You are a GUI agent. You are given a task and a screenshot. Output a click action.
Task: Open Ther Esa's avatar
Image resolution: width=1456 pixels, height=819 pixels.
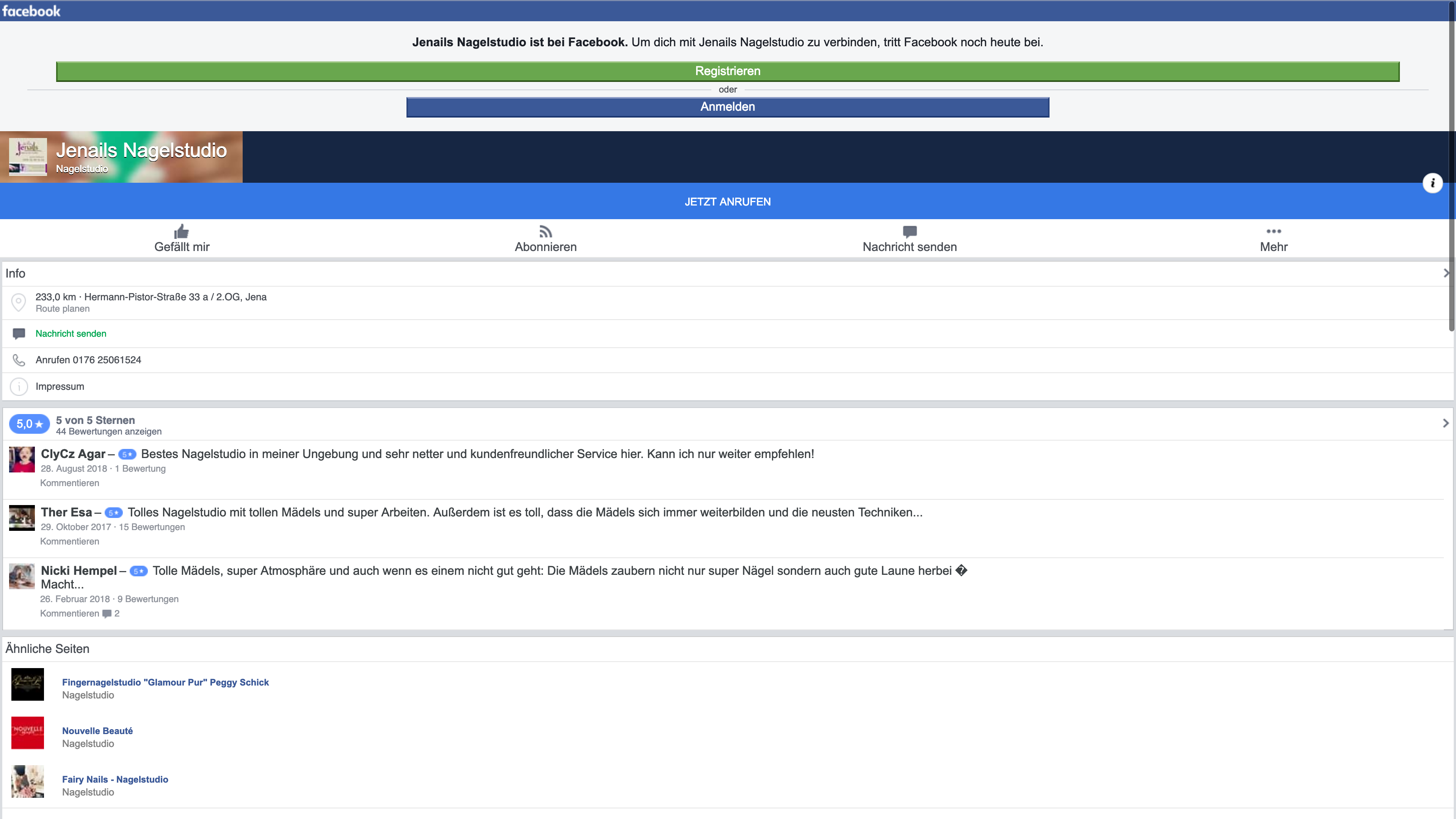tap(22, 518)
